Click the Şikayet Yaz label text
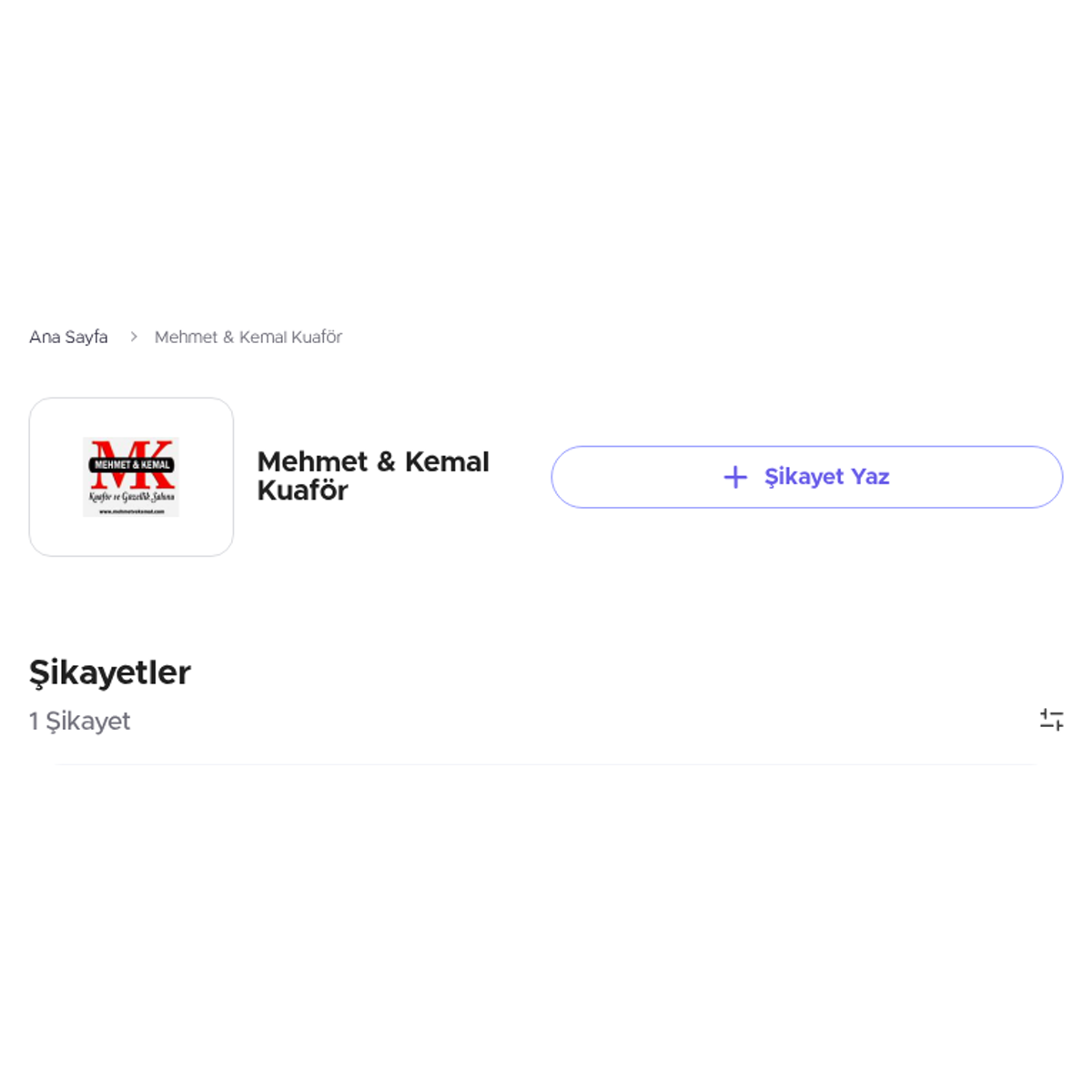 (826, 477)
